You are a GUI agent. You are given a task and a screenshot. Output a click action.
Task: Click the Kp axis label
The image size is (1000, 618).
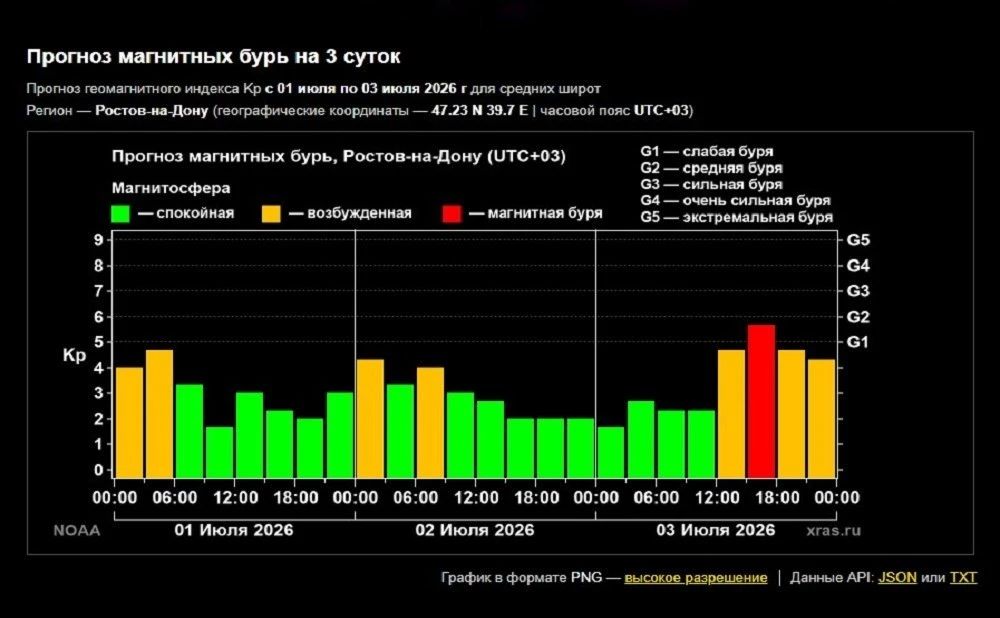click(74, 355)
